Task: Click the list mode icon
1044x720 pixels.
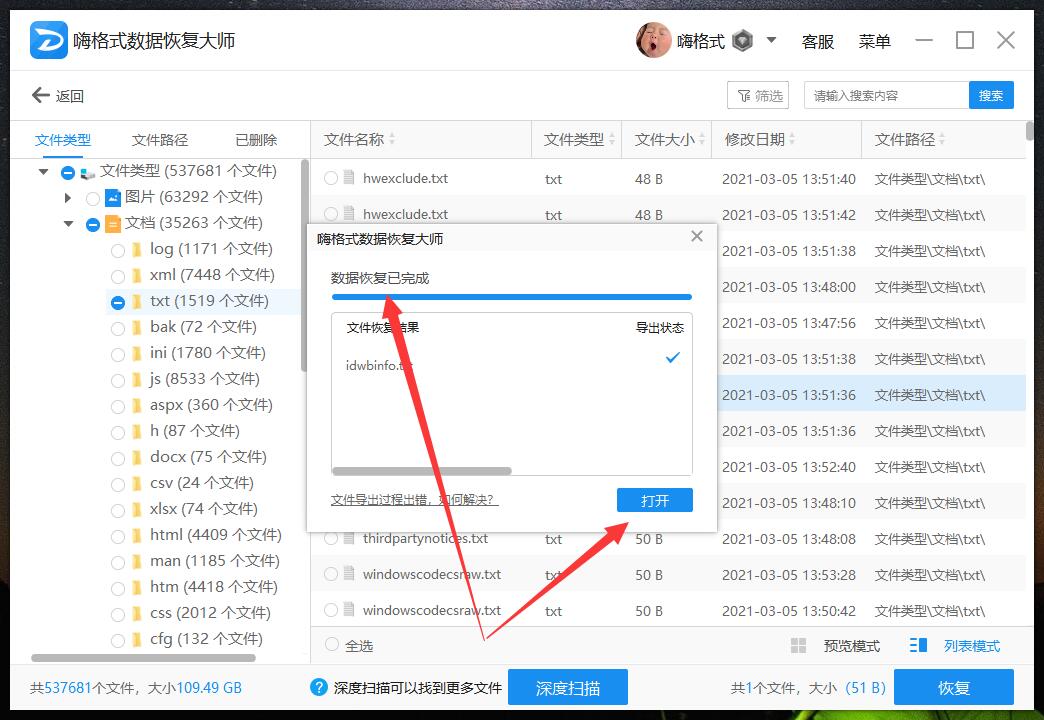Action: pos(918,645)
